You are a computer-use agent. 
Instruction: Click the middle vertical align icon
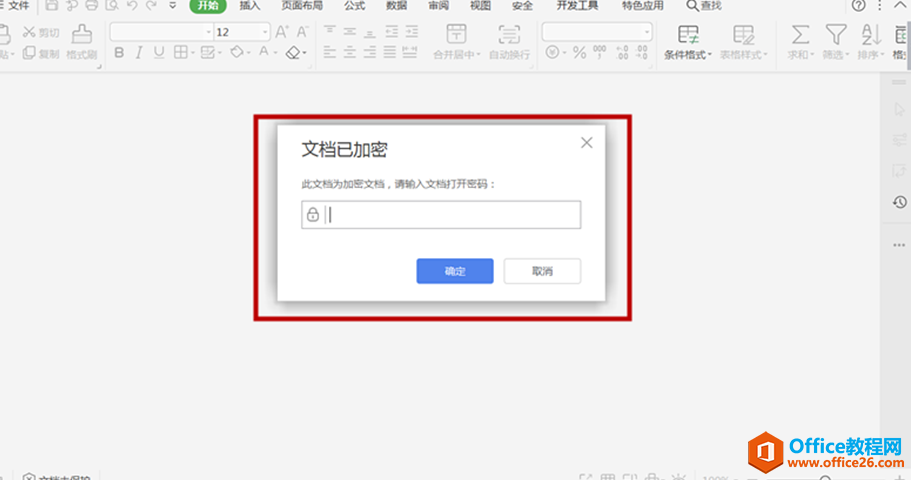click(349, 31)
